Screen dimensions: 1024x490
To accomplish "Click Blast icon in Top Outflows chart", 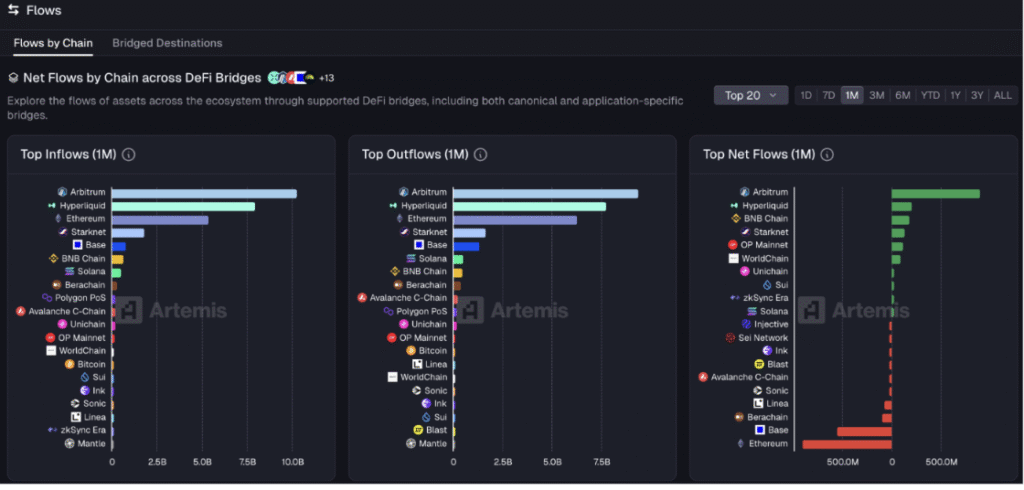I will tap(419, 430).
